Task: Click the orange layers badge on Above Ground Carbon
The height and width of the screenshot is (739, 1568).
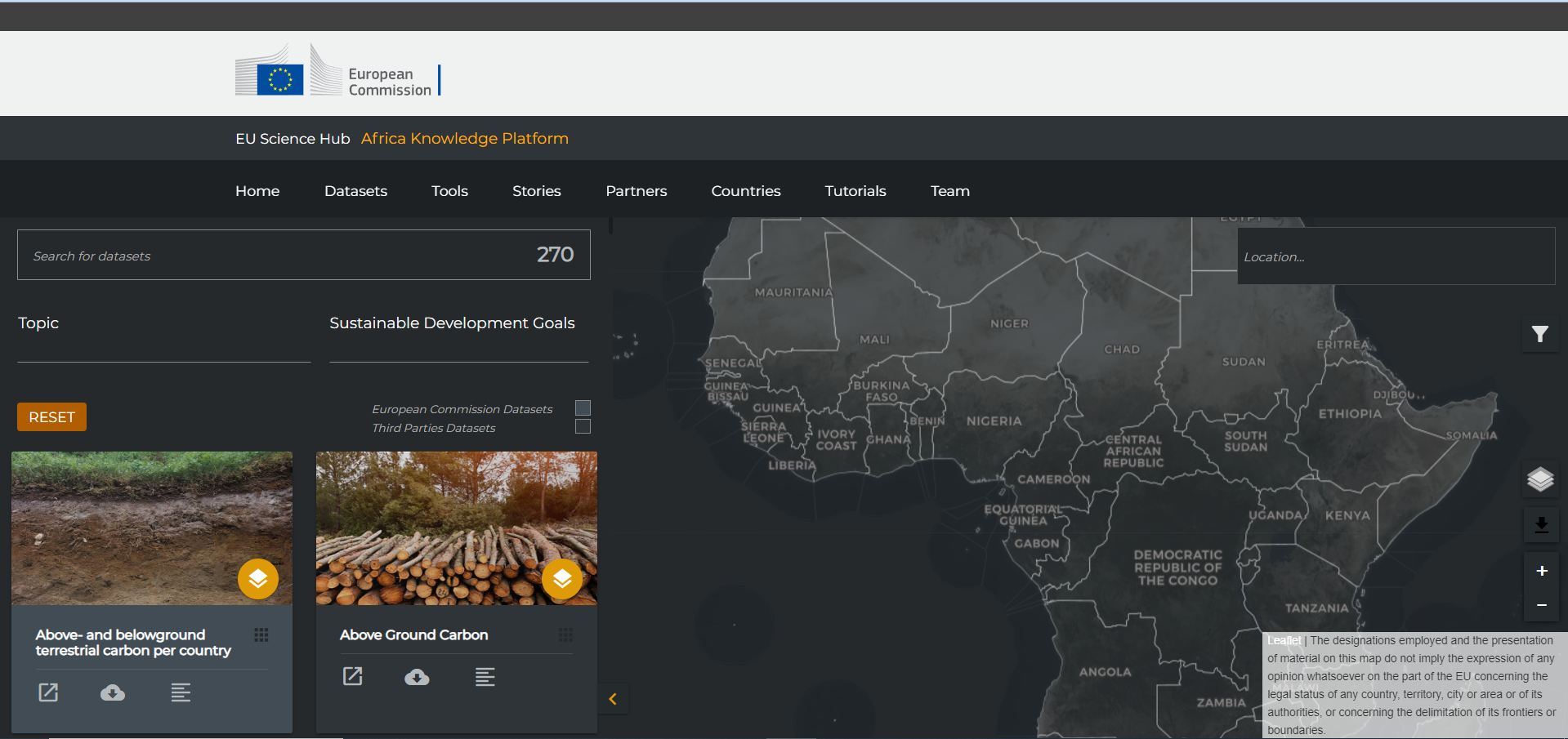Action: click(x=562, y=579)
